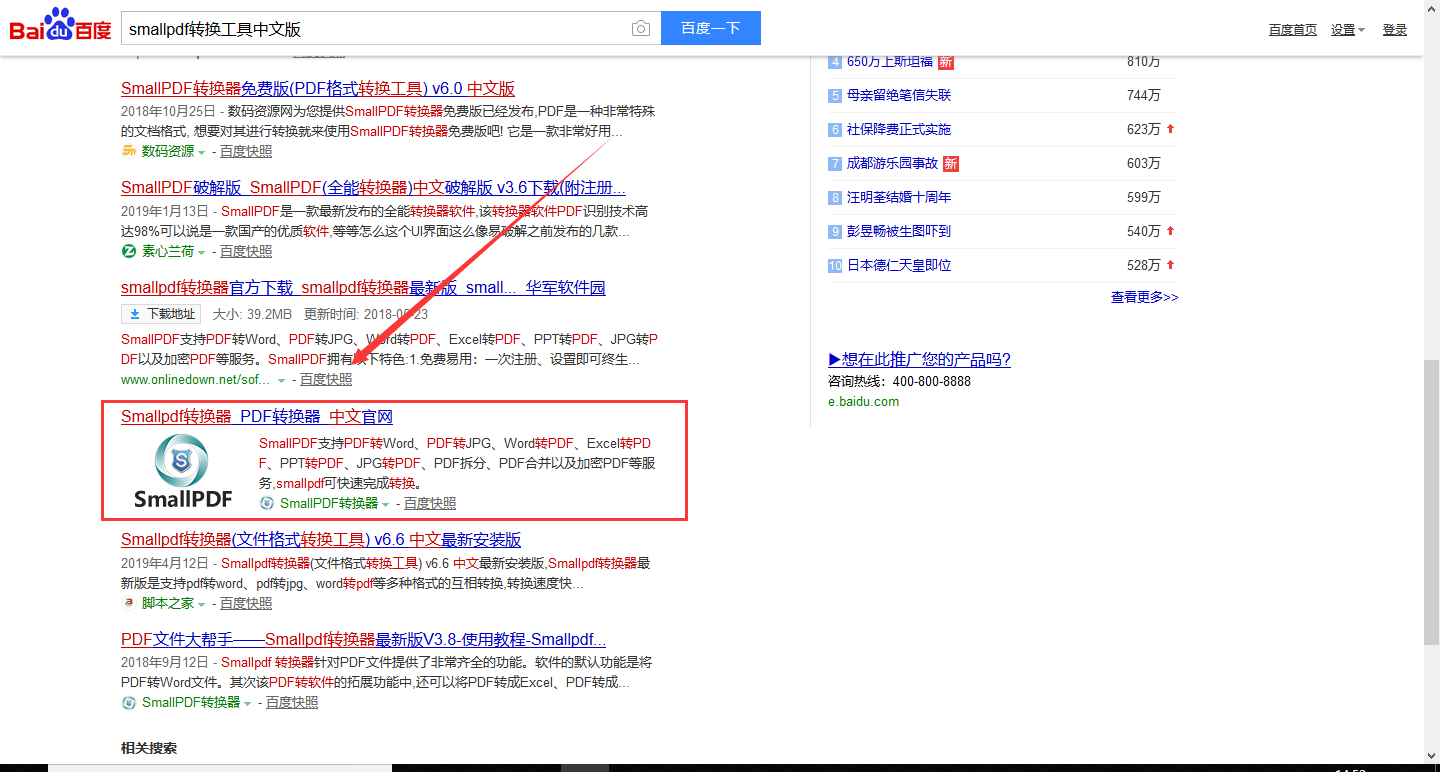
Task: Expand dropdown arrow next to 脚本之家
Action: pos(201,604)
